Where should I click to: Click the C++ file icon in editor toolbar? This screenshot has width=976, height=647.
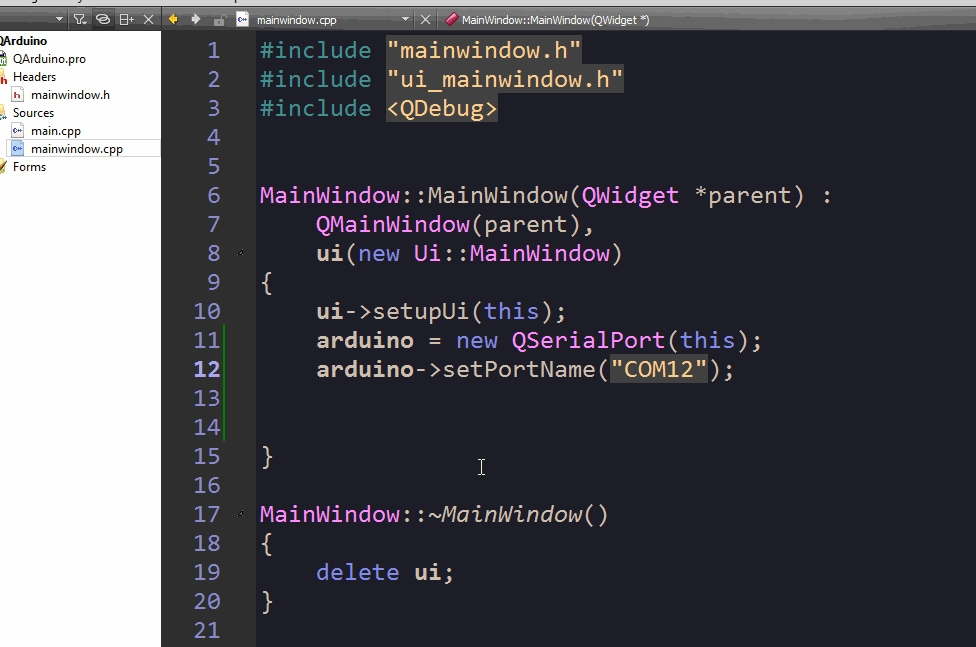tap(243, 20)
